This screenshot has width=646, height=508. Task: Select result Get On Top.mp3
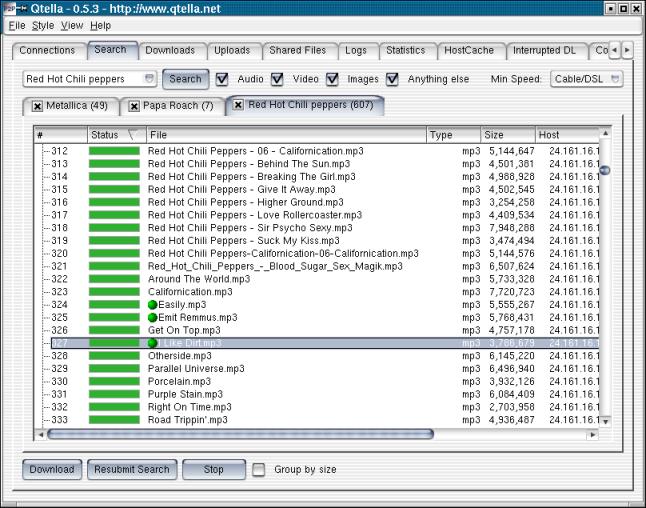point(184,330)
